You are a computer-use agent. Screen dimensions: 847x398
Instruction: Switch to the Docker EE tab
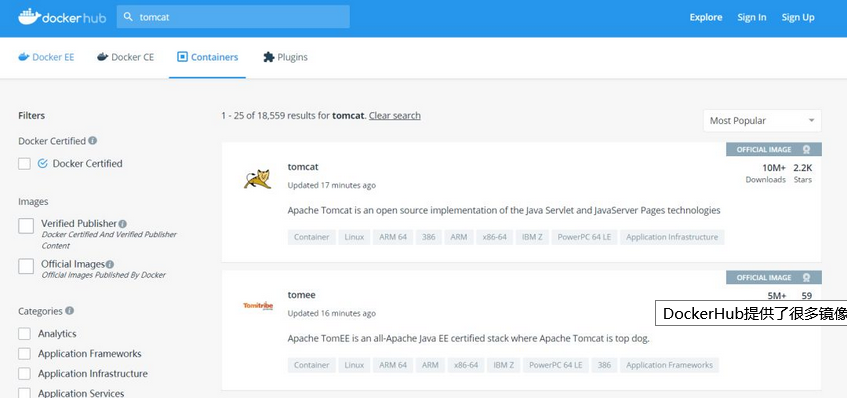[x=46, y=57]
